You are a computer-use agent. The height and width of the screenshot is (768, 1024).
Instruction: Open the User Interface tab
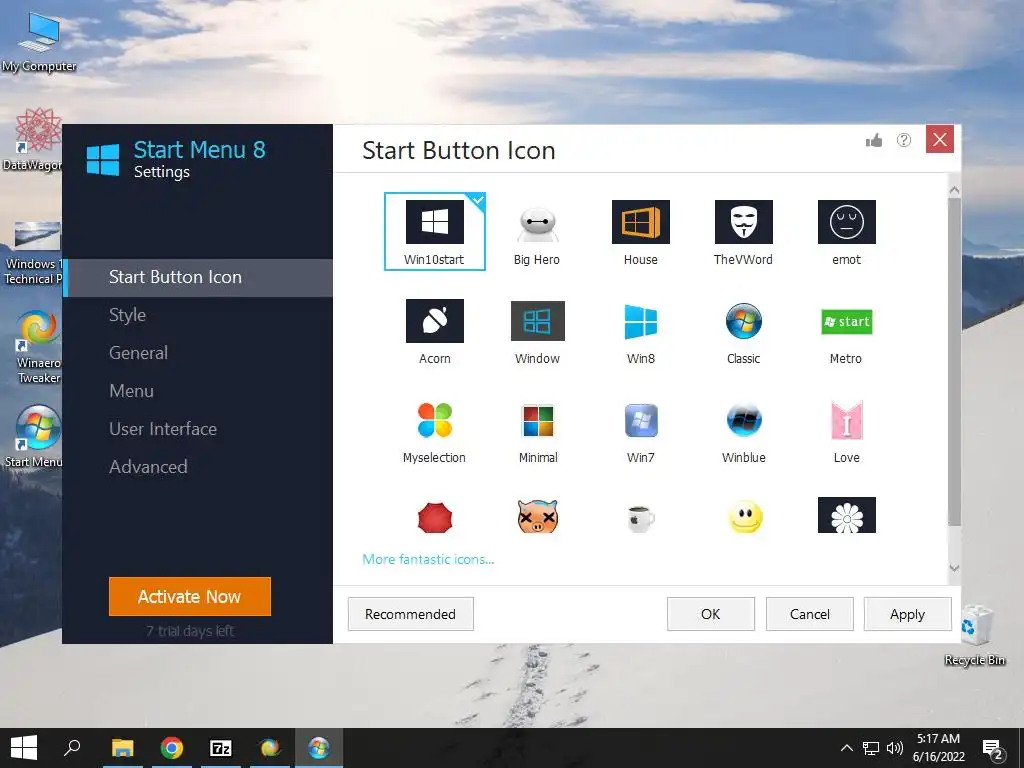click(x=198, y=429)
